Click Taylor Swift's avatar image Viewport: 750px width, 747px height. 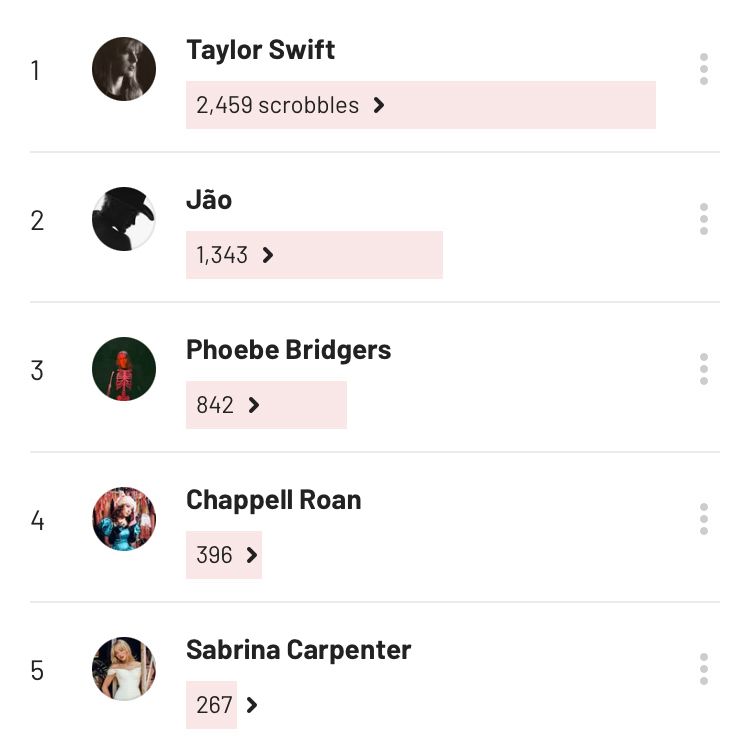tap(124, 69)
